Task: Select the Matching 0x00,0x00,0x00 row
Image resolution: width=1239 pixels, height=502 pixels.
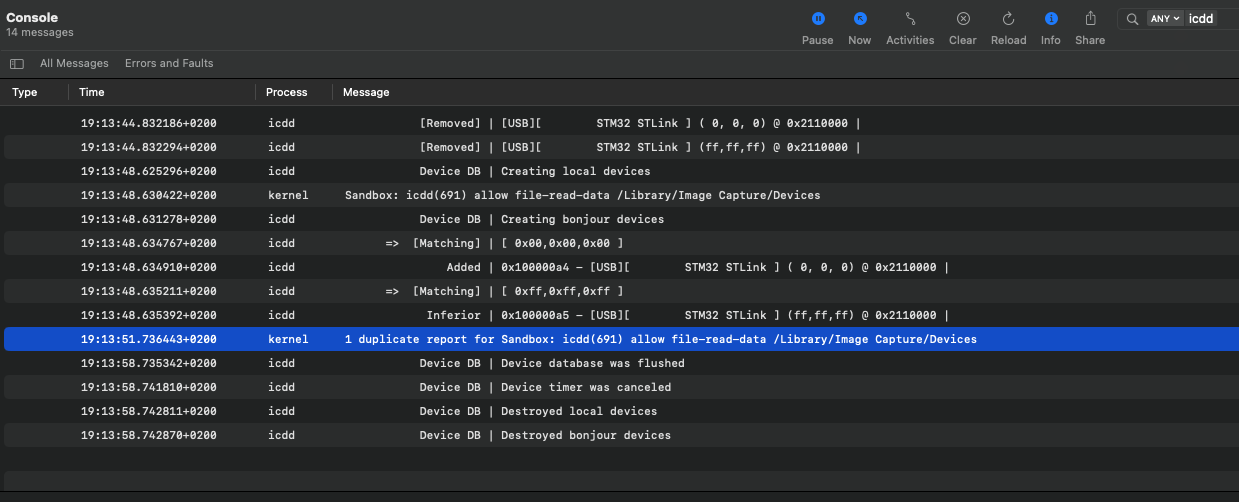Action: 621,243
